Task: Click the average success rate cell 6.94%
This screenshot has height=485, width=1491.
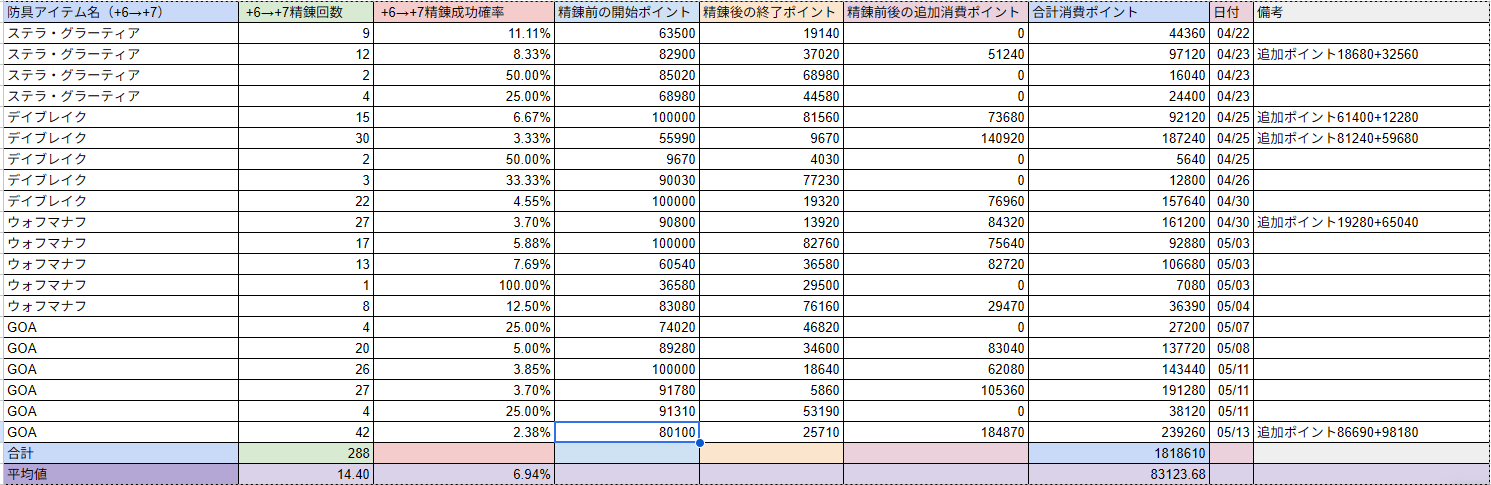Action: point(465,474)
